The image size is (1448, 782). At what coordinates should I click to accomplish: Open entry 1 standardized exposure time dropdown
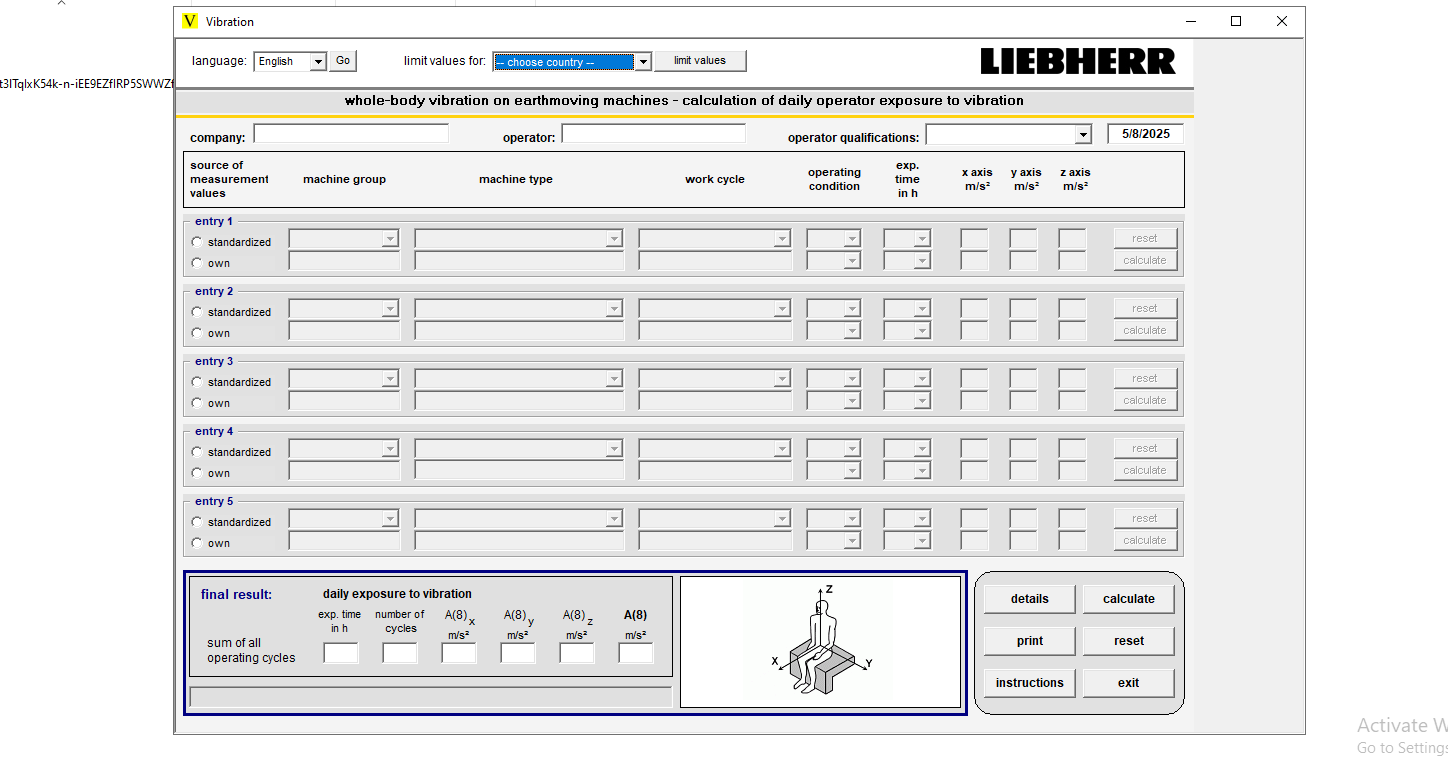[921, 239]
